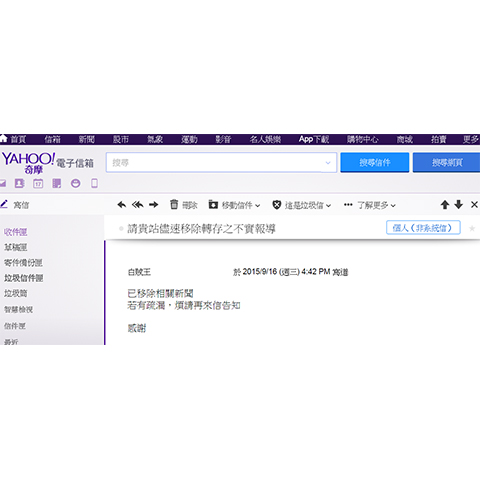Delete the message with the trash icon
The height and width of the screenshot is (480, 480).
pos(174,204)
